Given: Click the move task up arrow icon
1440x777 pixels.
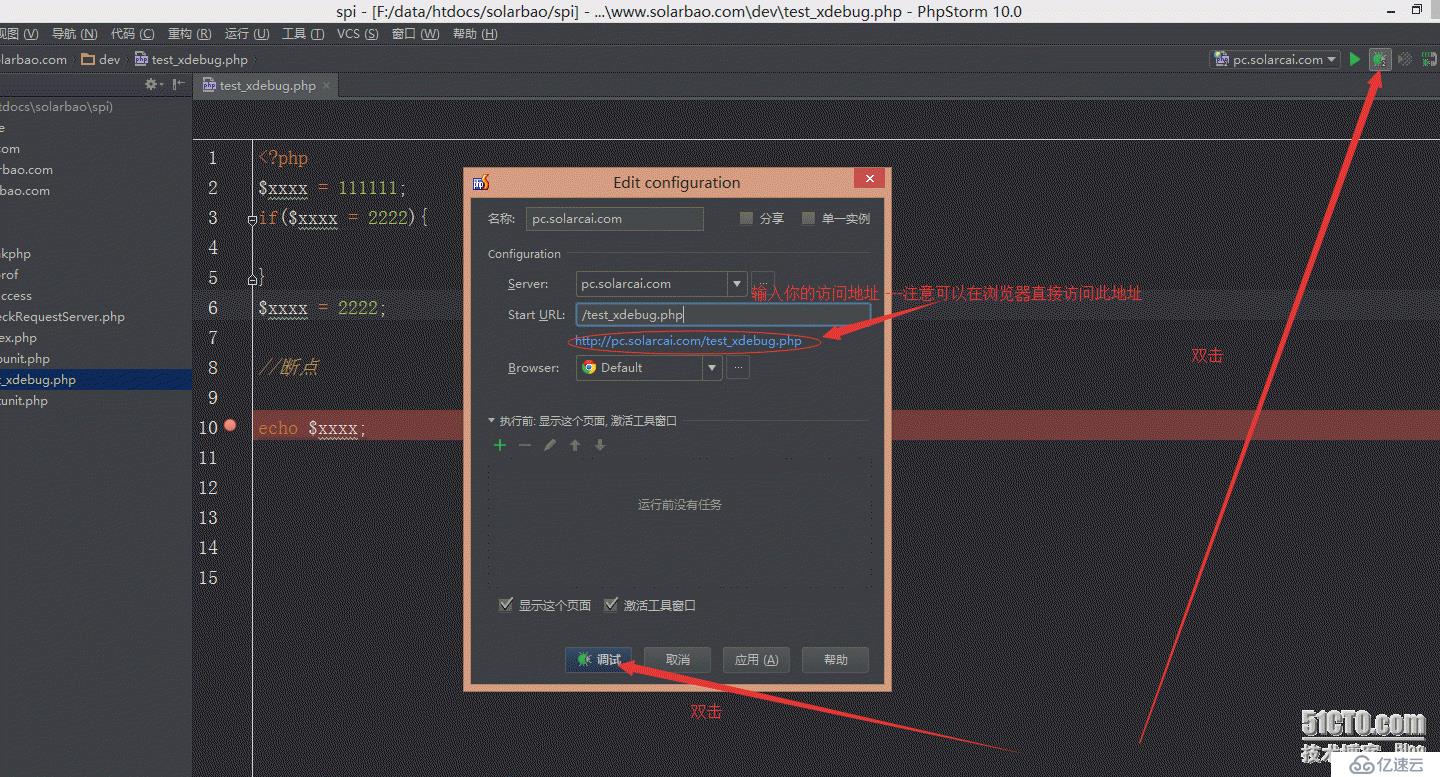Looking at the screenshot, I should (x=575, y=445).
